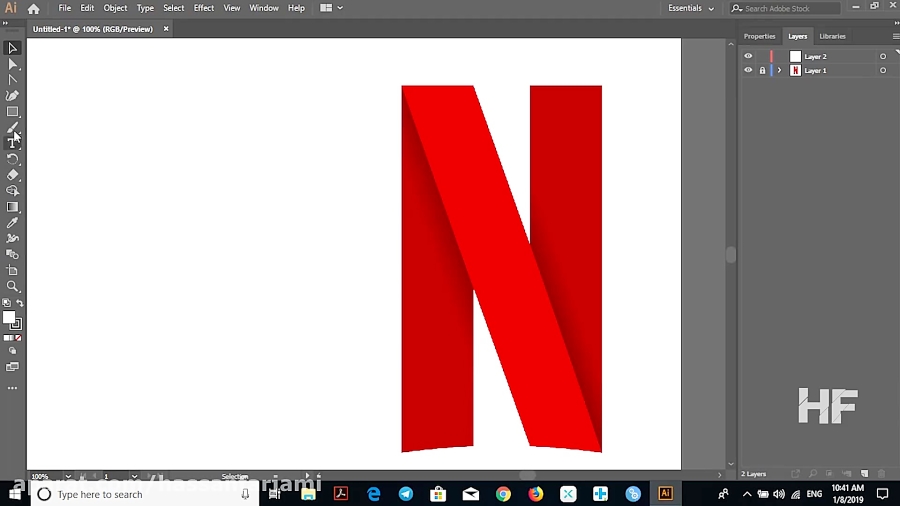This screenshot has width=900, height=506.
Task: Hide Layer 1 with eye icon
Action: (x=748, y=70)
